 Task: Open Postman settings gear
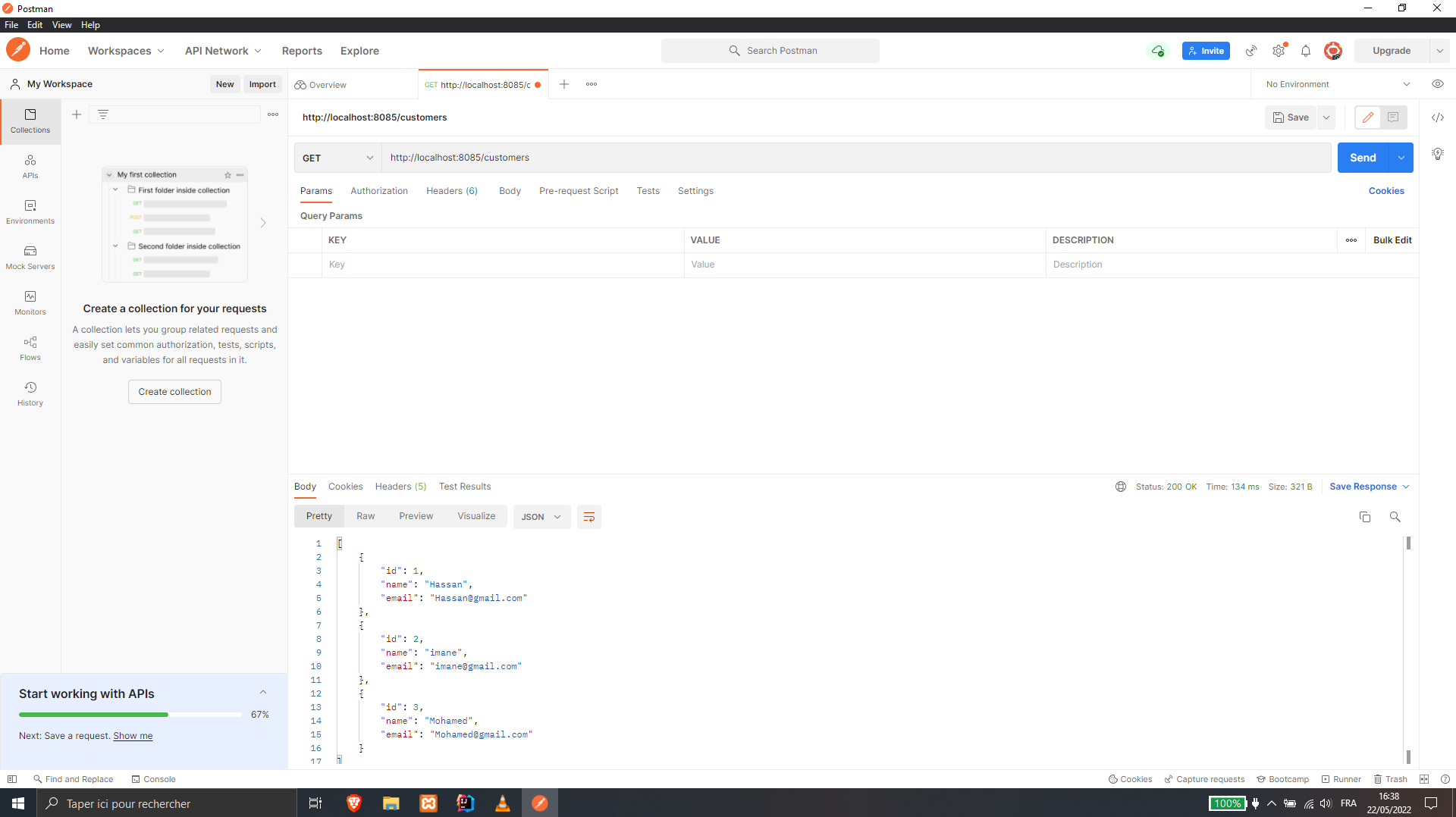(1279, 50)
